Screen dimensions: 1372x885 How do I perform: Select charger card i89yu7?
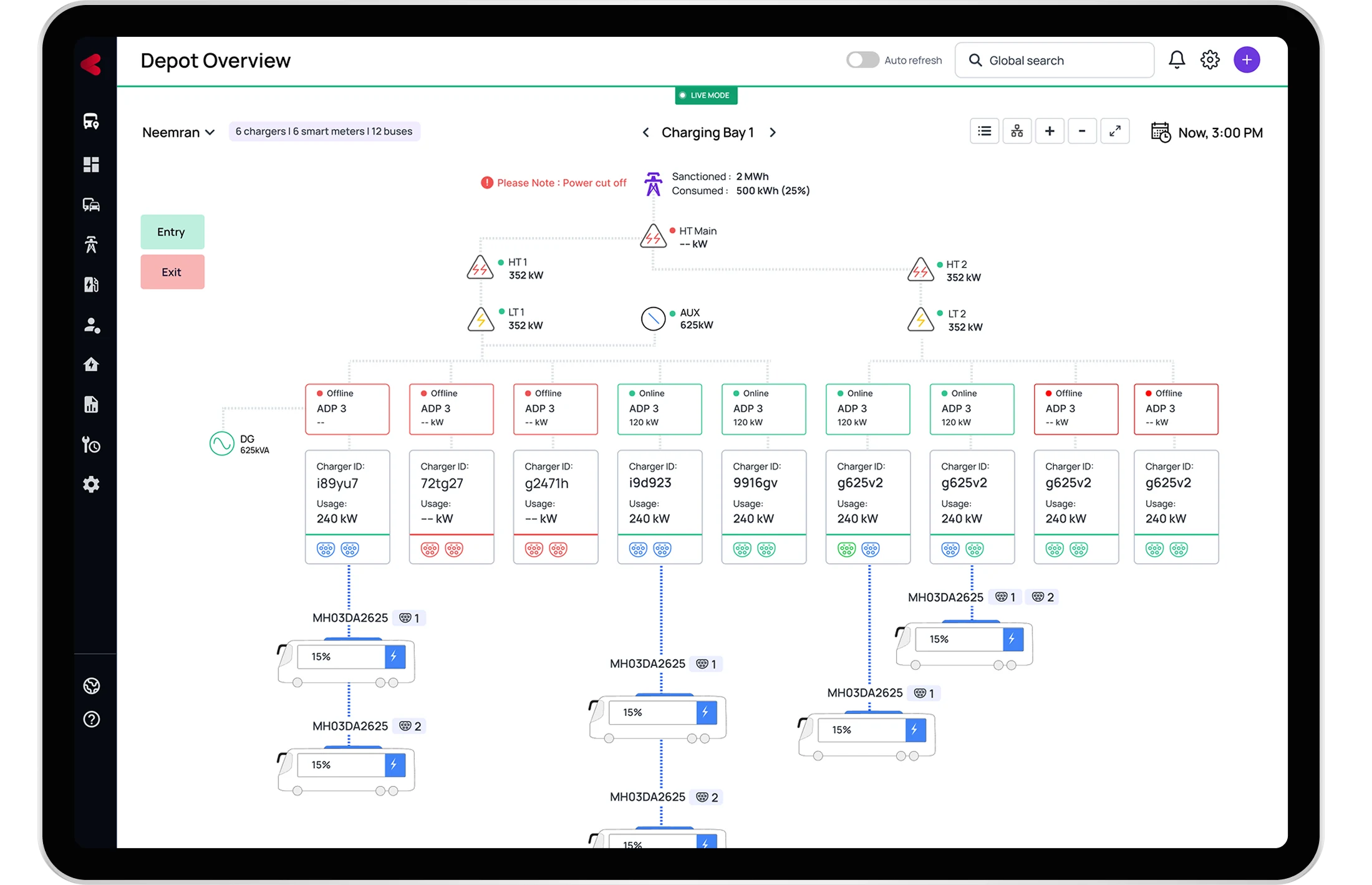347,493
